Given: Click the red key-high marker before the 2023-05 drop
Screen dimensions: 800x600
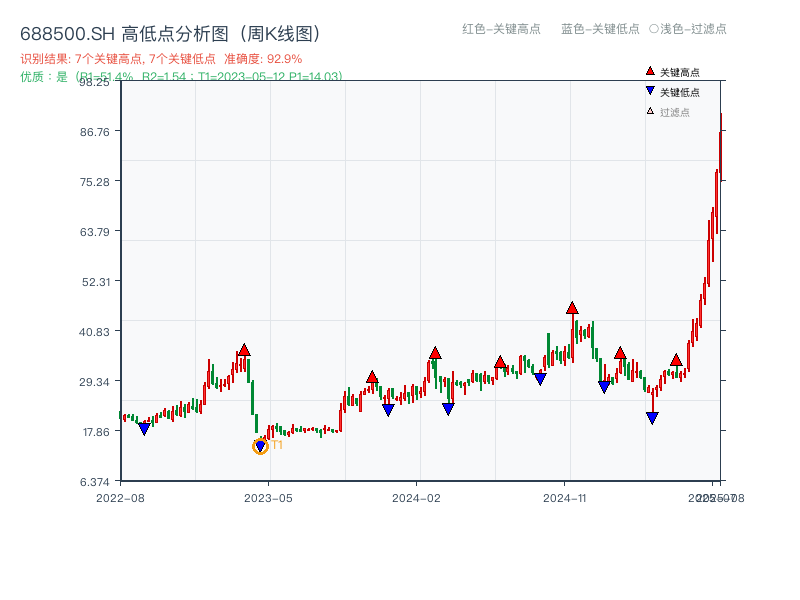Looking at the screenshot, I should pyautogui.click(x=244, y=350).
